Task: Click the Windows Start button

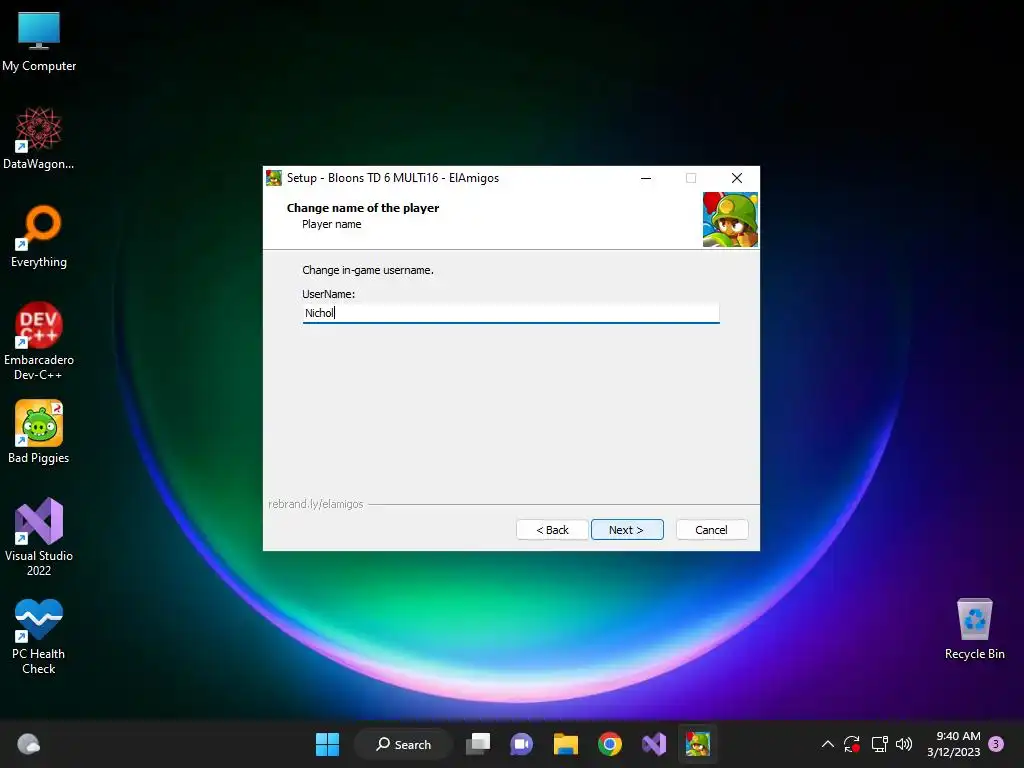Action: 327,744
